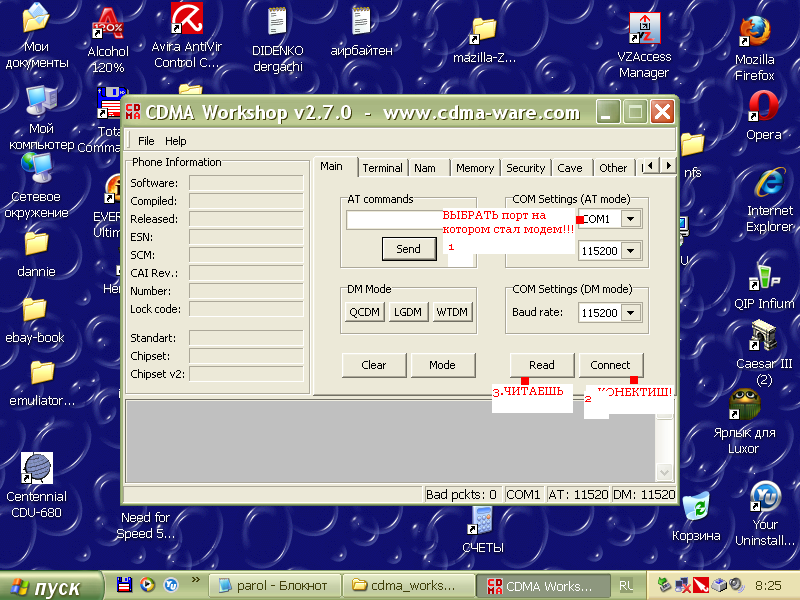Open Avira AntiVir Control Center shortcut

(187, 36)
